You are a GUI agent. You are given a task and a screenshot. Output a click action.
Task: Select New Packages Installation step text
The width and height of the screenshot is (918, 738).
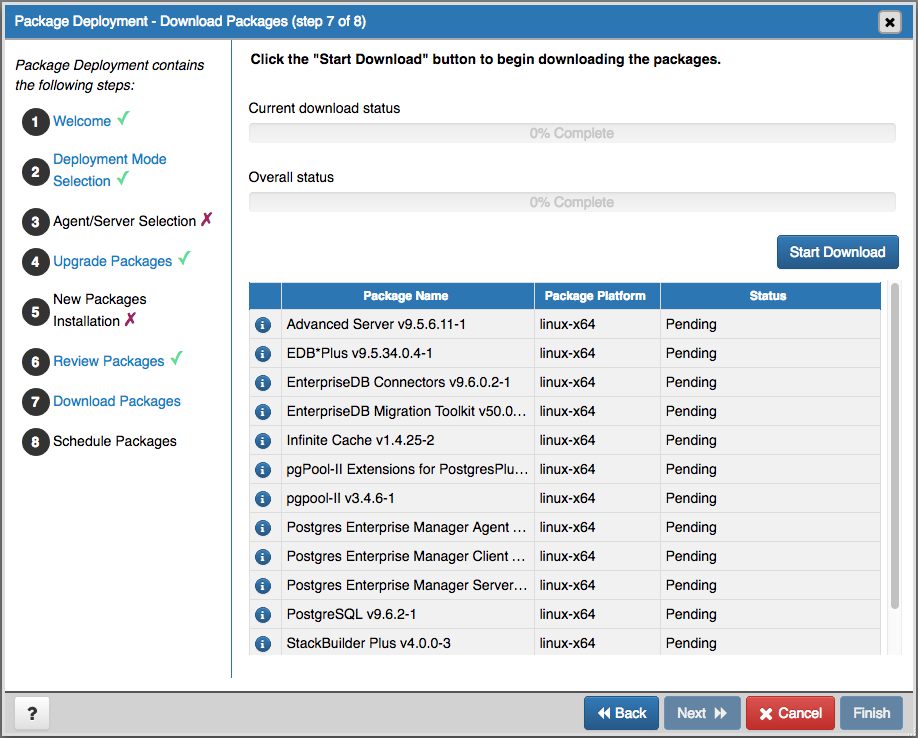click(x=100, y=310)
